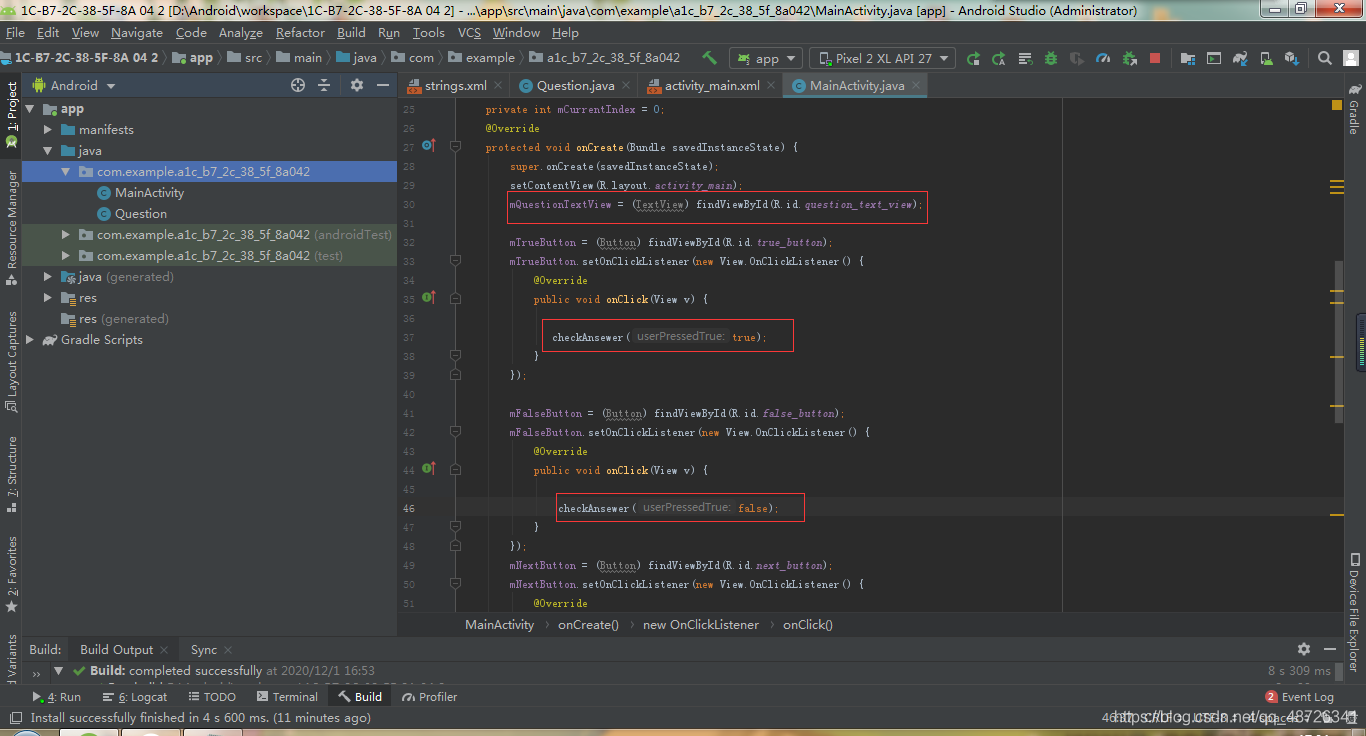Click the Make Project hammer icon
This screenshot has width=1366, height=736.
(710, 58)
